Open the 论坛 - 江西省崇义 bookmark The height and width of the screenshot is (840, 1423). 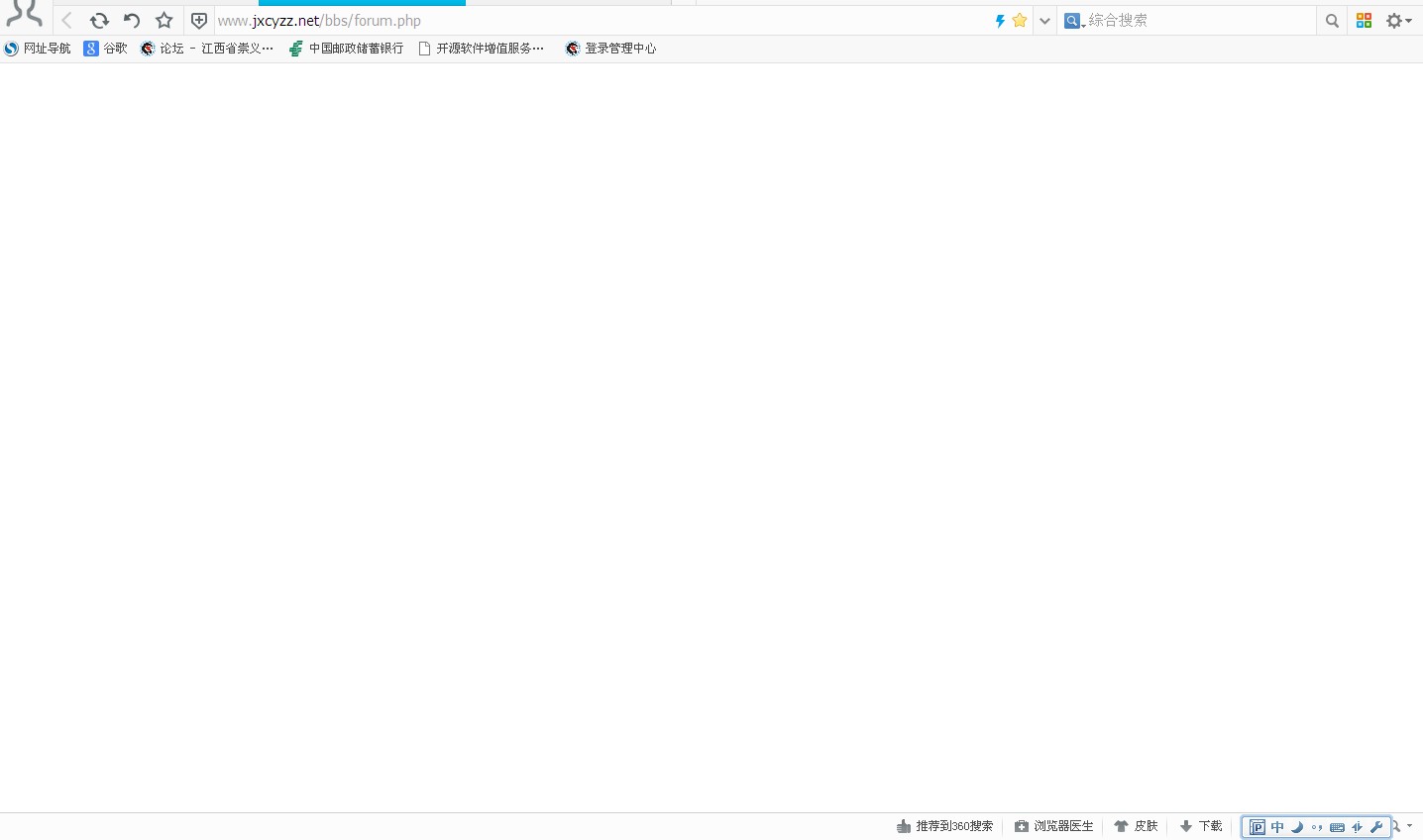tap(207, 48)
